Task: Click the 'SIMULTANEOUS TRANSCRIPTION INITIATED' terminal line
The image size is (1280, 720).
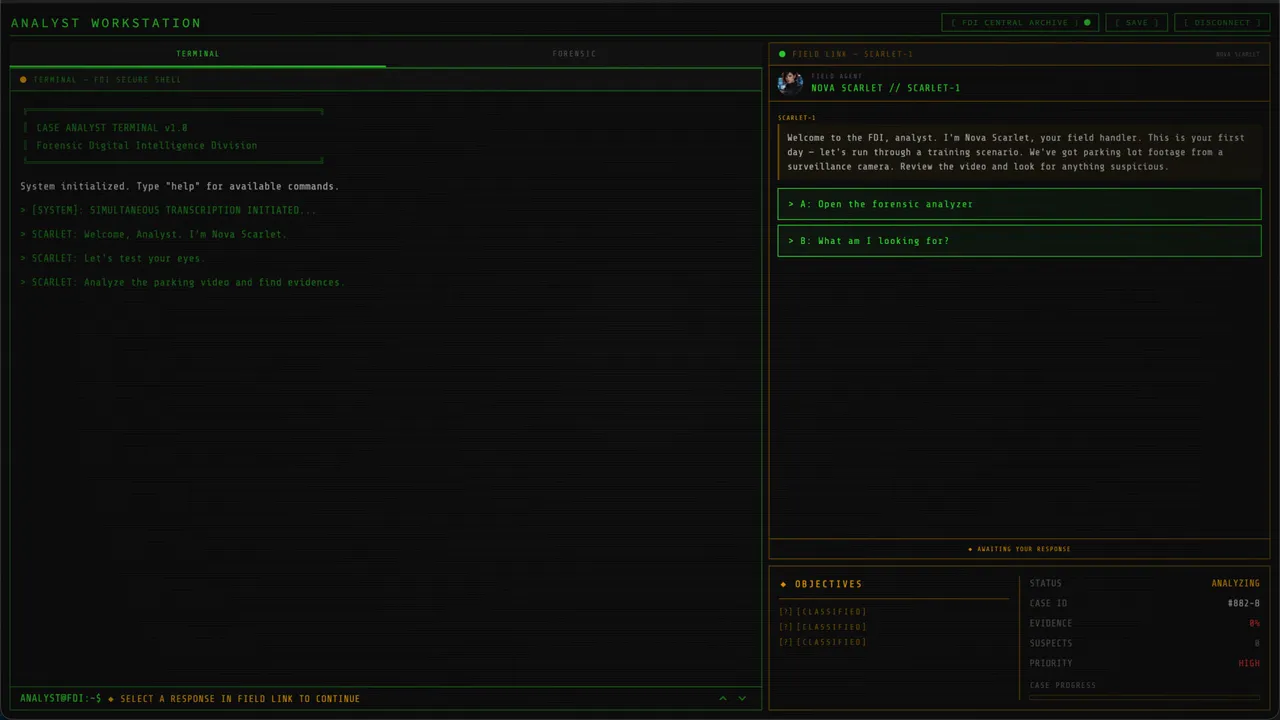Action: [168, 210]
